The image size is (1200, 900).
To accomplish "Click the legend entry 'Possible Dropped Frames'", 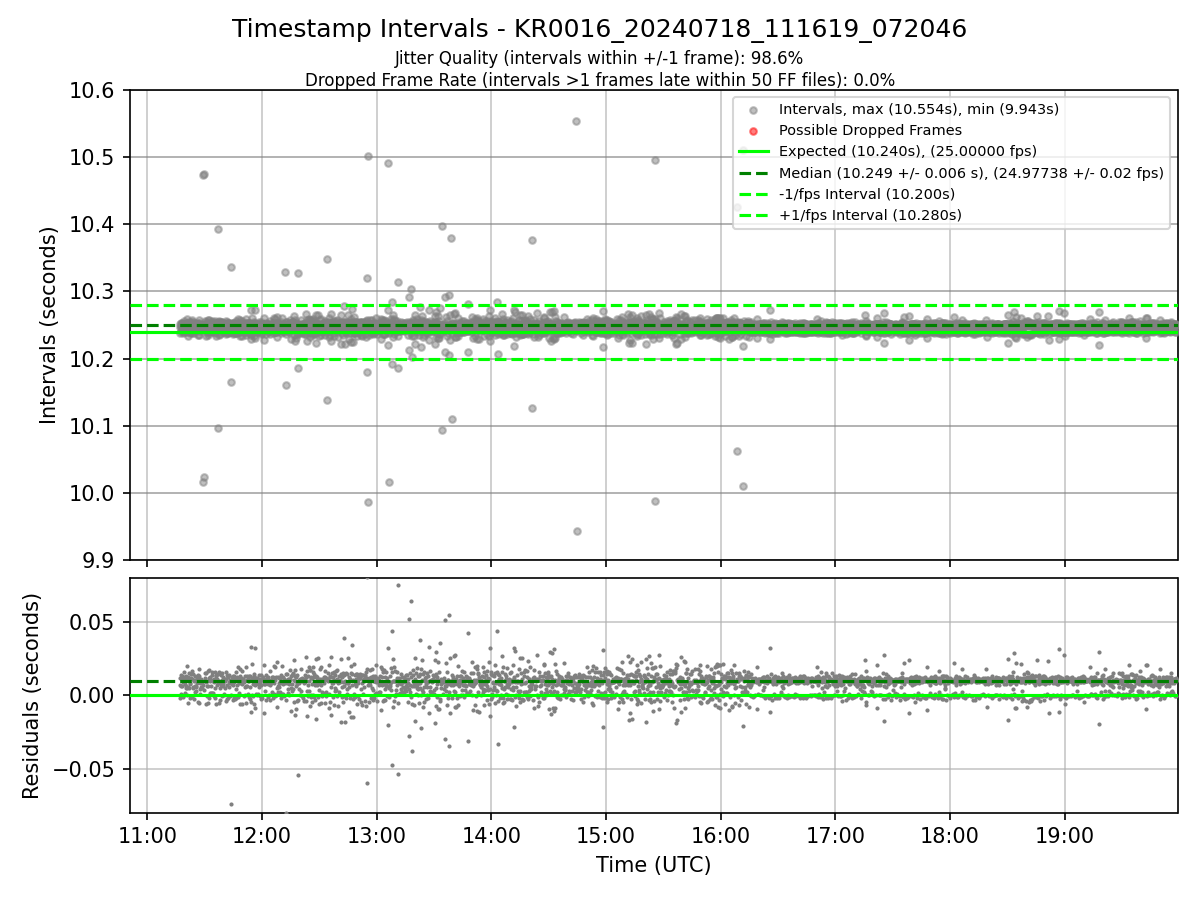I will pyautogui.click(x=870, y=130).
